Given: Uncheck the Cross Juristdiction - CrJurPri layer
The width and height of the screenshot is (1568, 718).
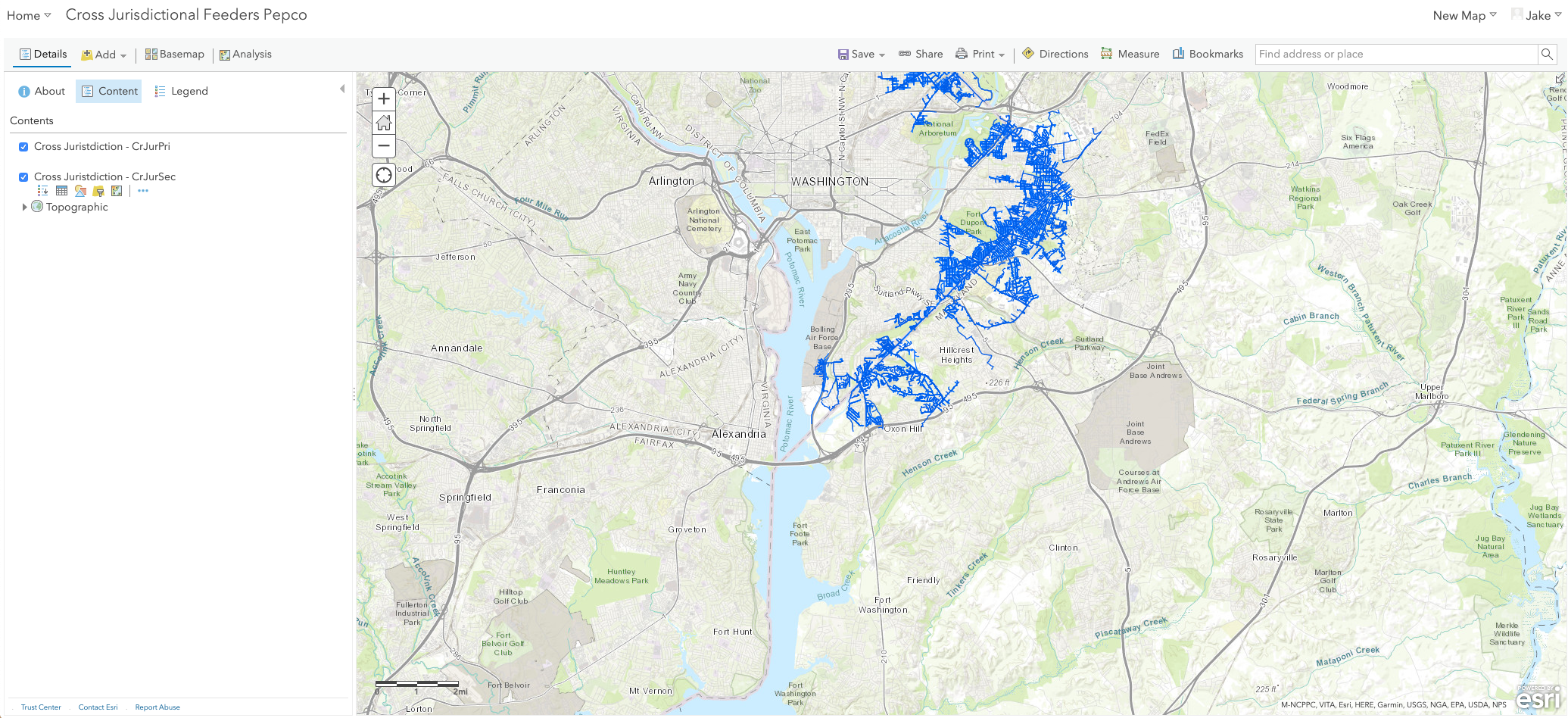Looking at the screenshot, I should pyautogui.click(x=23, y=147).
